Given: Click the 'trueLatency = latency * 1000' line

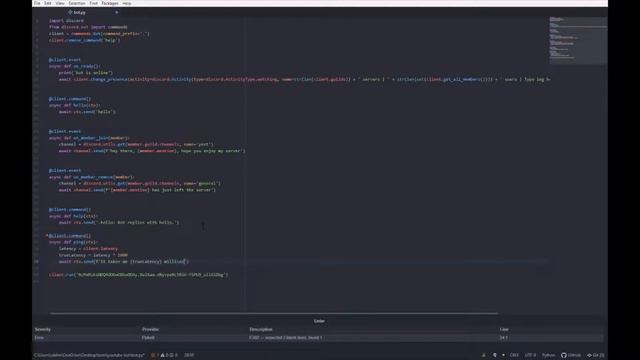Looking at the screenshot, I should (x=93, y=255).
